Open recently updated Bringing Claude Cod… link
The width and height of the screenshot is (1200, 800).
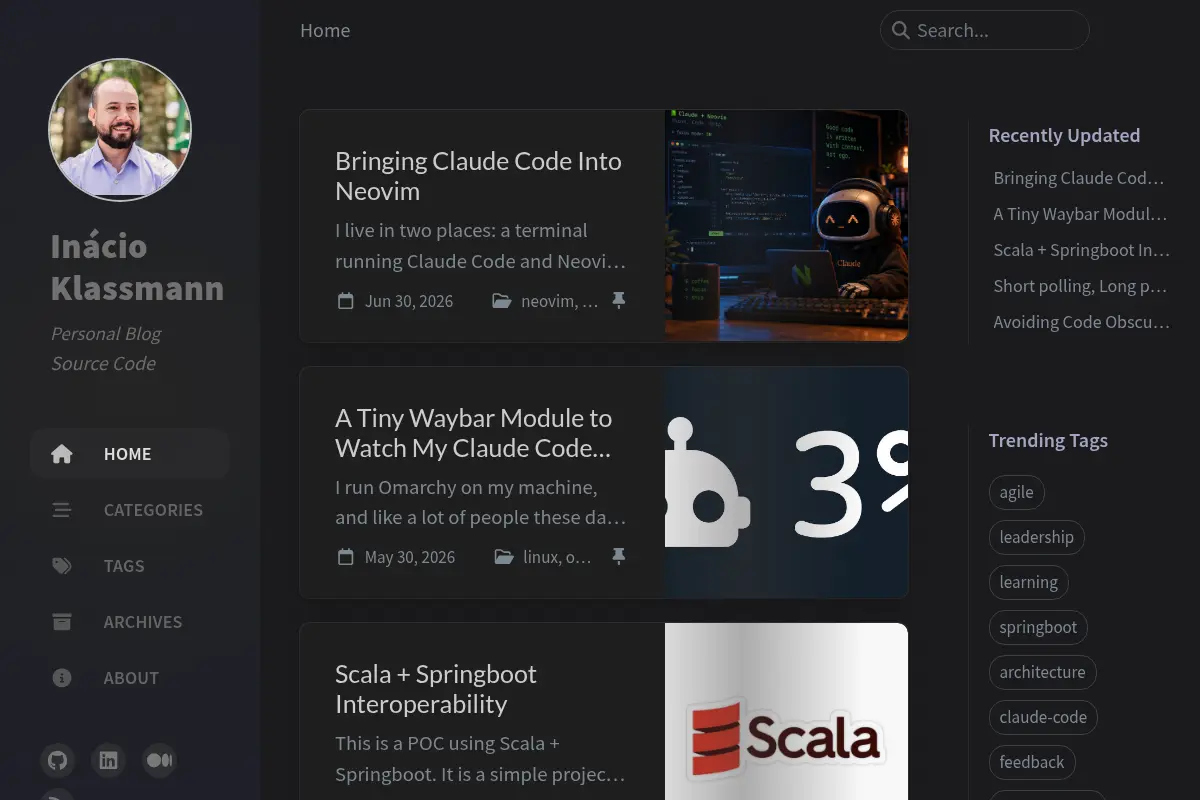[x=1079, y=178]
